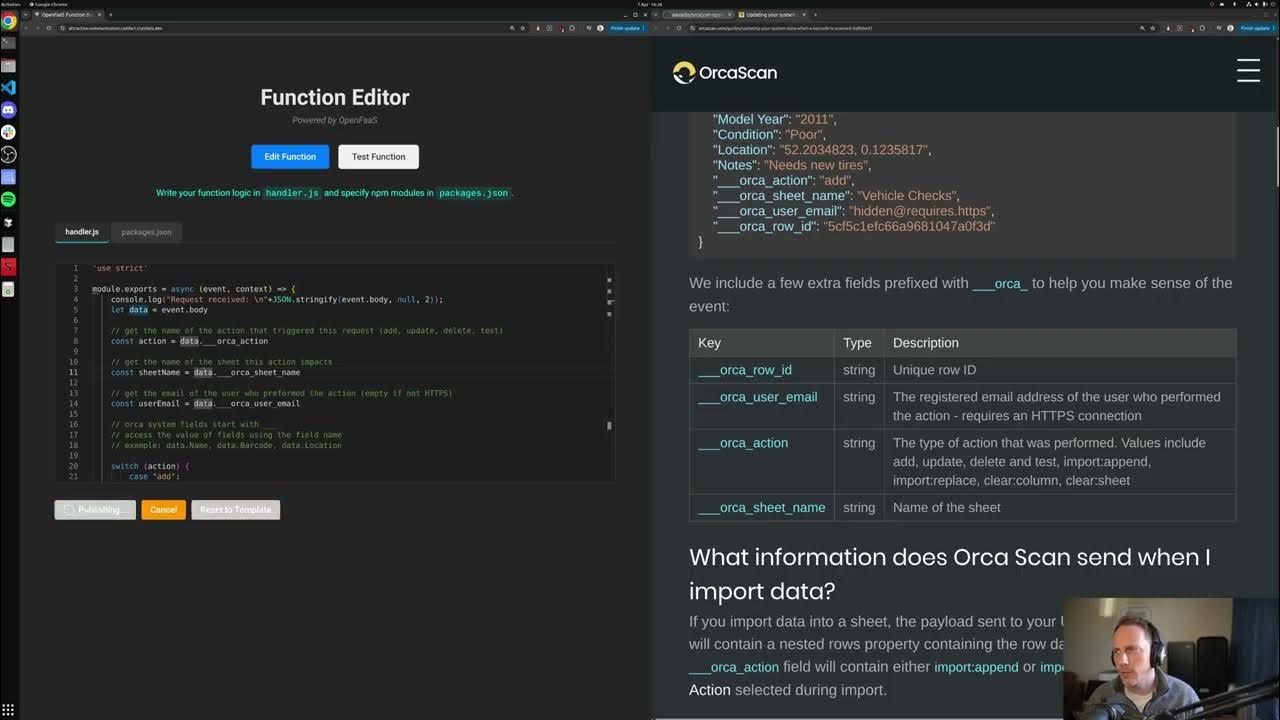Bookmark the OrcaScan page via star icon
Viewport: 1280px width, 720px height.
pos(1153,28)
